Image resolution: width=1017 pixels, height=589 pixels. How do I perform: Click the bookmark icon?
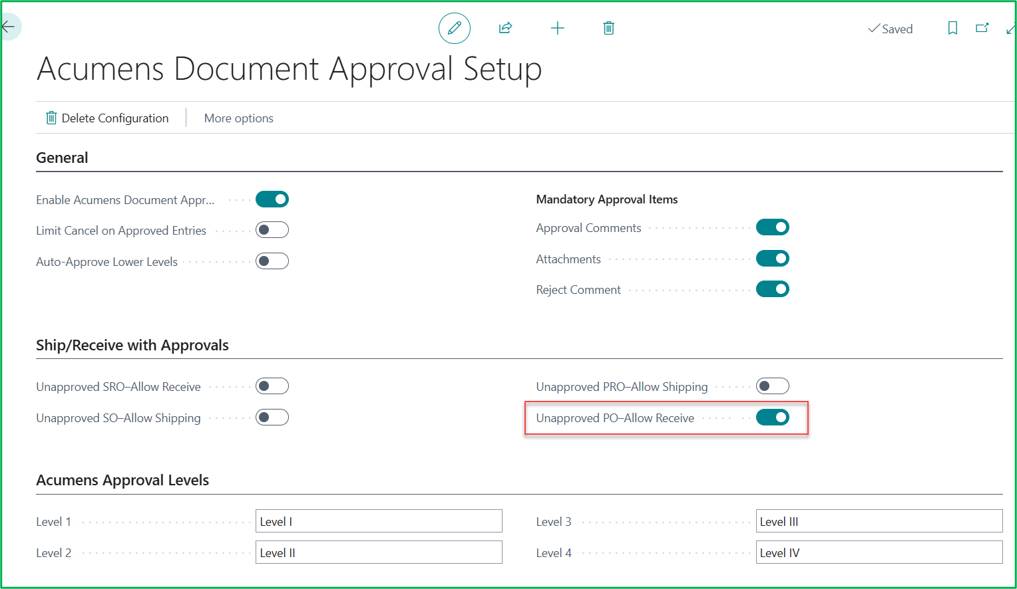click(952, 28)
